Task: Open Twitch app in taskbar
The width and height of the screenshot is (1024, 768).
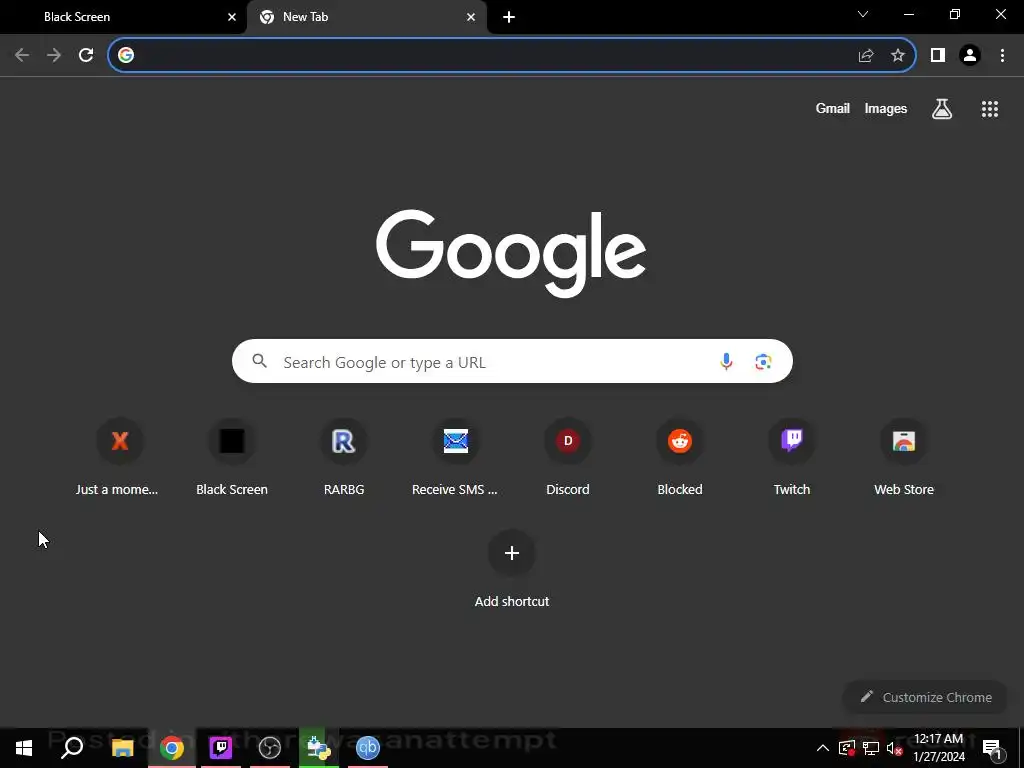Action: pos(221,748)
